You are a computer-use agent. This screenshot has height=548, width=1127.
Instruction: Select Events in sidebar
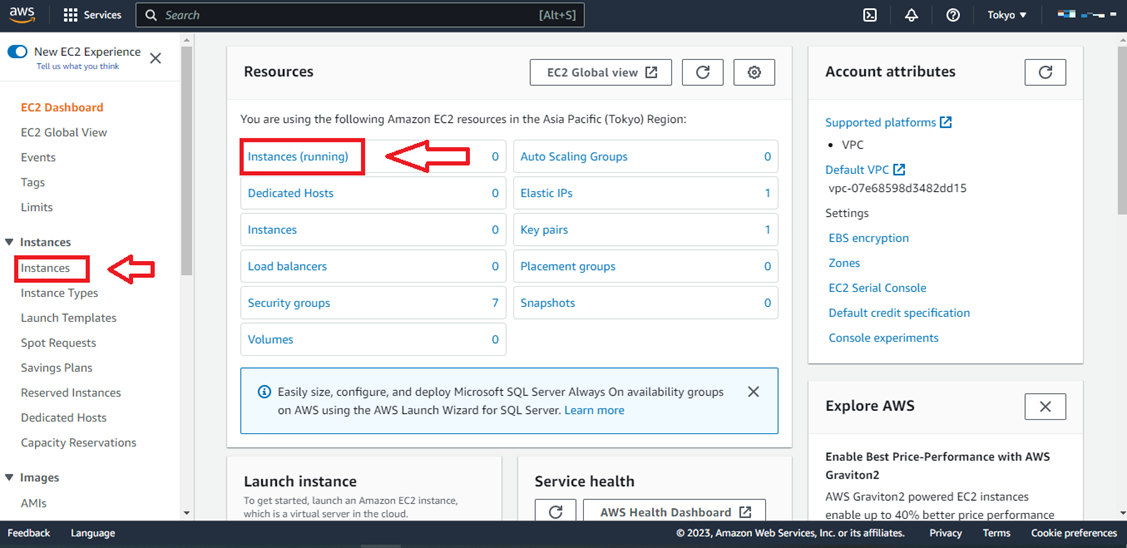[38, 157]
